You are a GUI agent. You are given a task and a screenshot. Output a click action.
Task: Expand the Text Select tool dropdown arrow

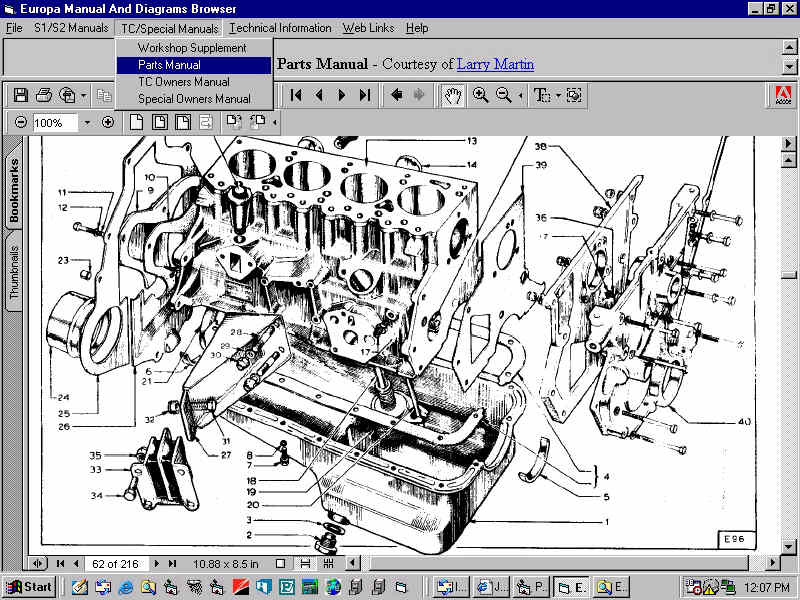[x=558, y=95]
